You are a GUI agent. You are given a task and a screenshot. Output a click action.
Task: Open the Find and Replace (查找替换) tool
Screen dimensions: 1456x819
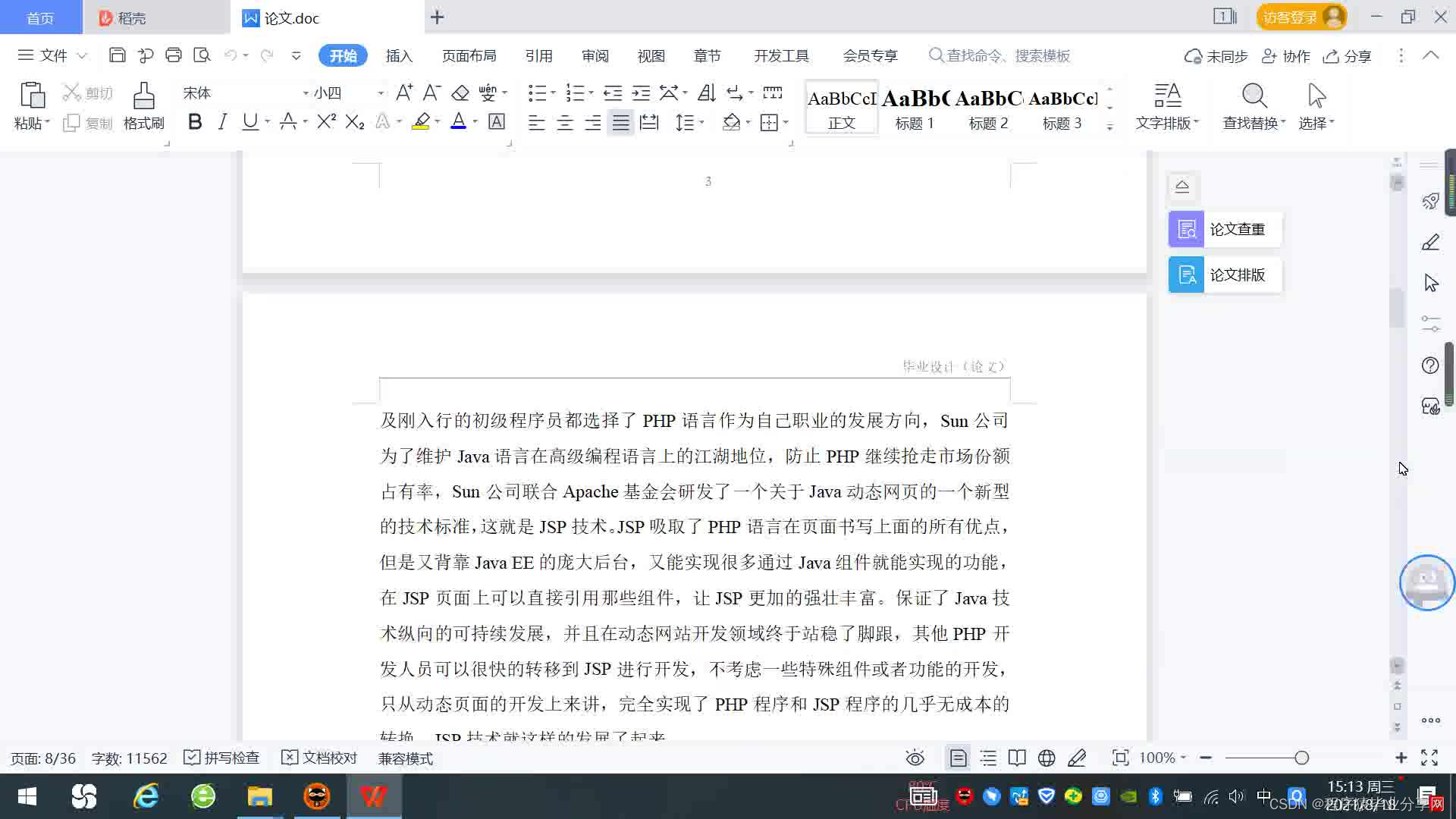point(1254,106)
